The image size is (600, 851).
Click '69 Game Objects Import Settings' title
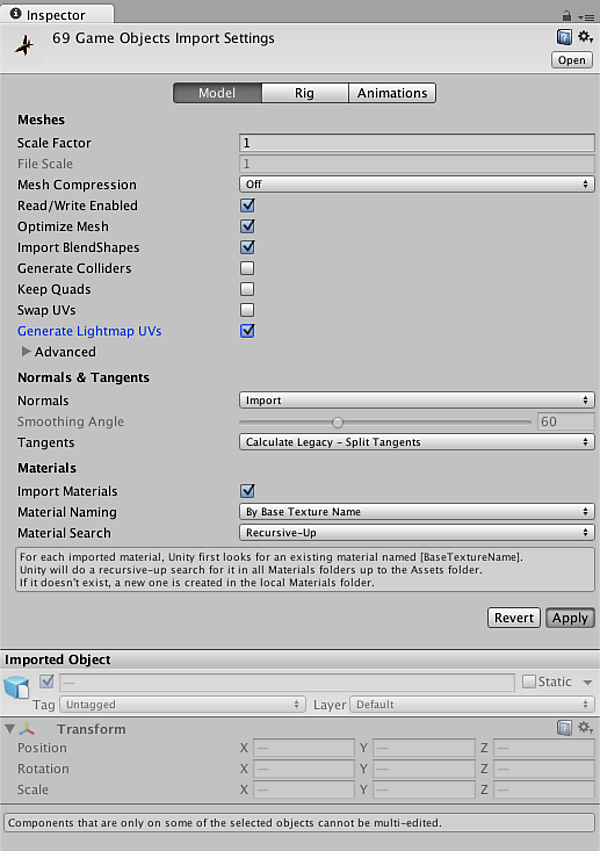pos(163,38)
